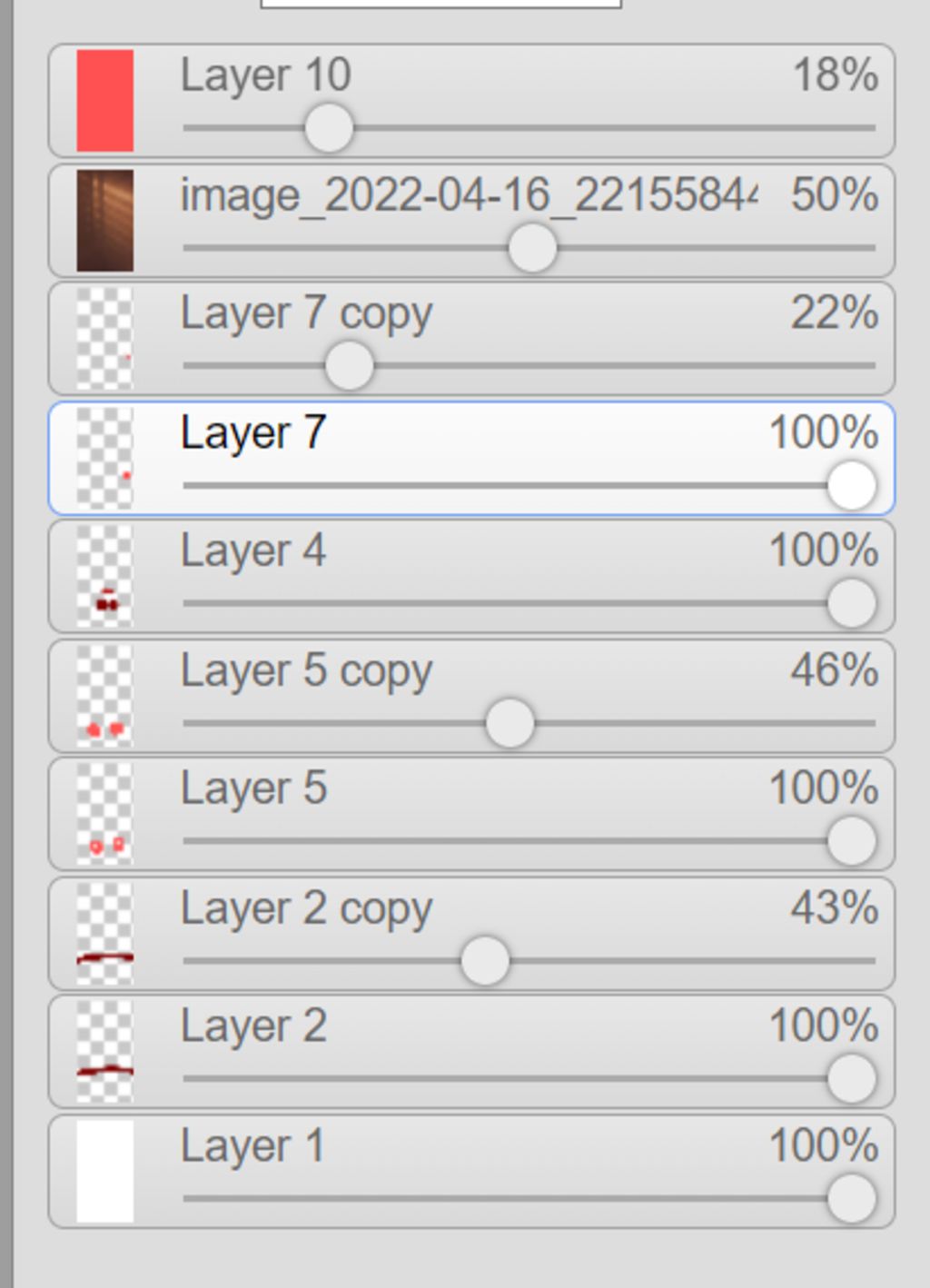Select the image_2022-04-16 layer name

point(468,195)
